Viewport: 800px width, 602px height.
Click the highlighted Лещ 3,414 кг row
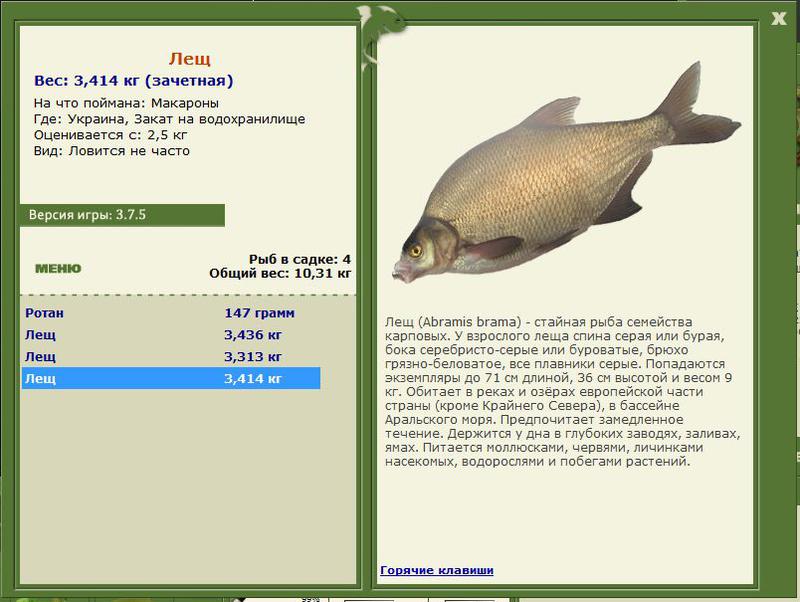coord(170,379)
